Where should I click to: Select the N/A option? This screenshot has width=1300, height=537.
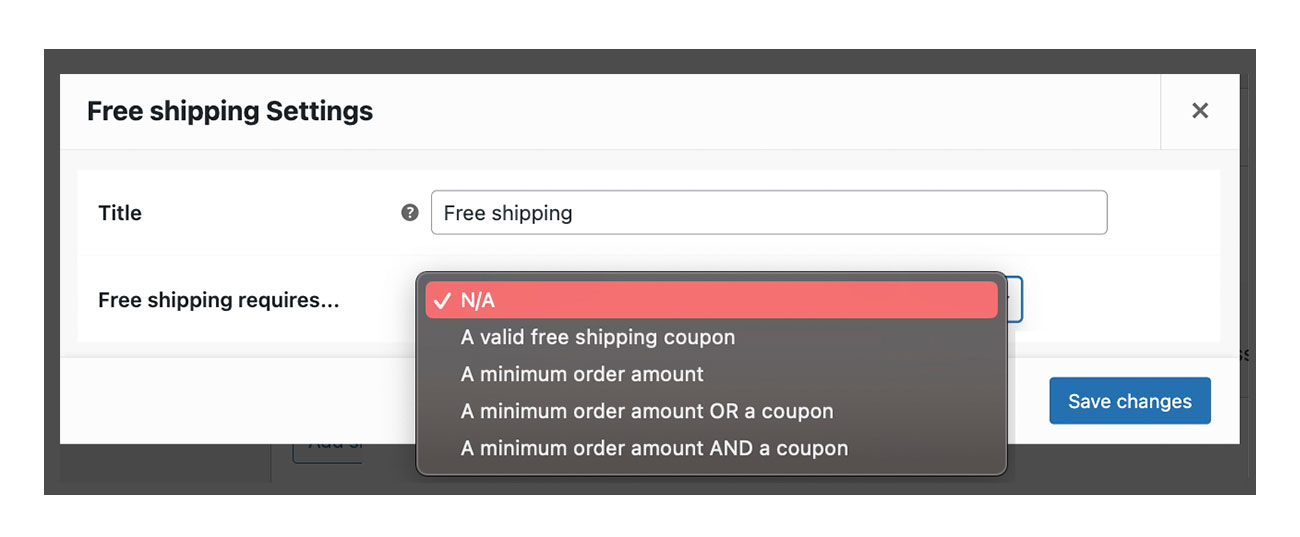[x=711, y=300]
